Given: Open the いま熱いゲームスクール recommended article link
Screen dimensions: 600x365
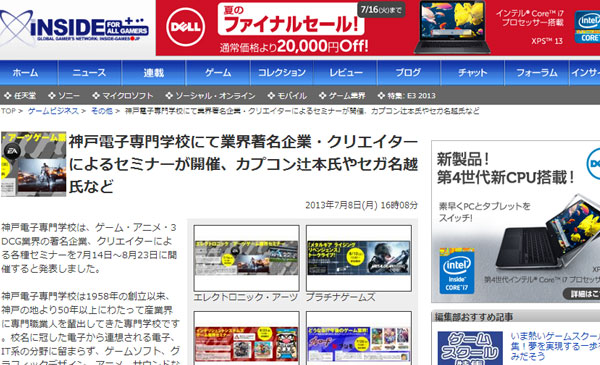Looking at the screenshot, I should tap(554, 346).
